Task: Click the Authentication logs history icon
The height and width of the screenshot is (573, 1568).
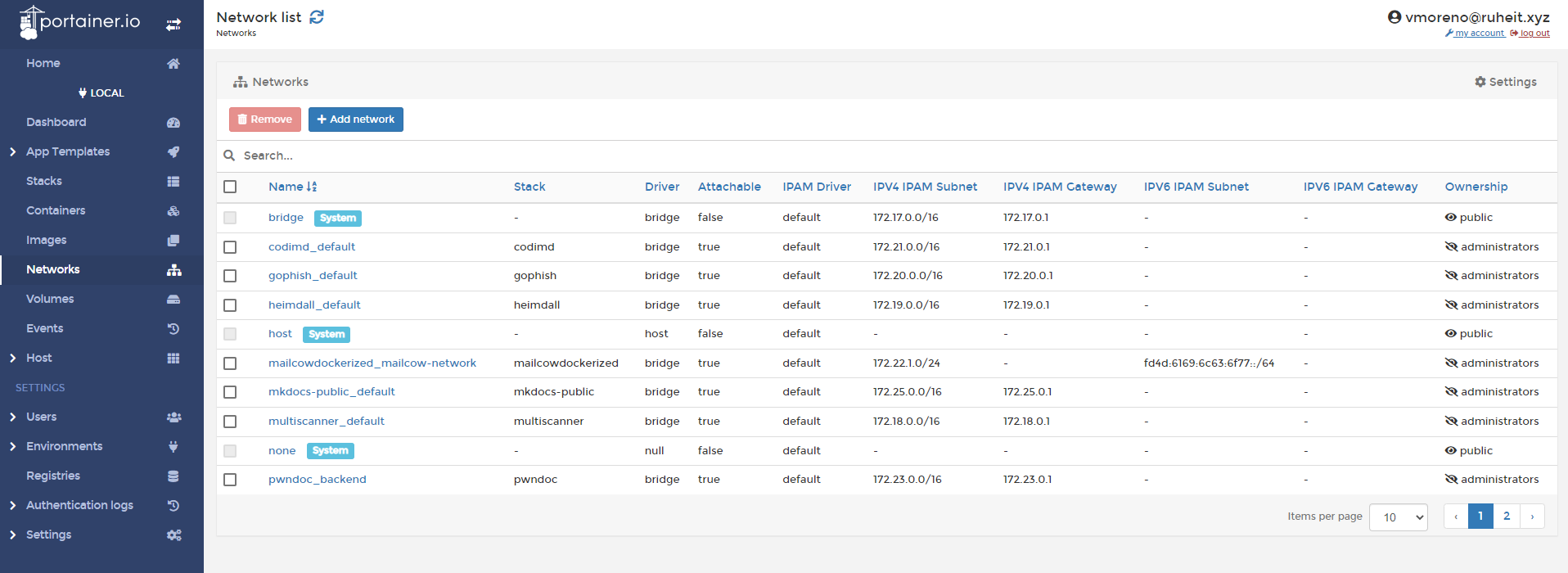Action: click(x=173, y=506)
